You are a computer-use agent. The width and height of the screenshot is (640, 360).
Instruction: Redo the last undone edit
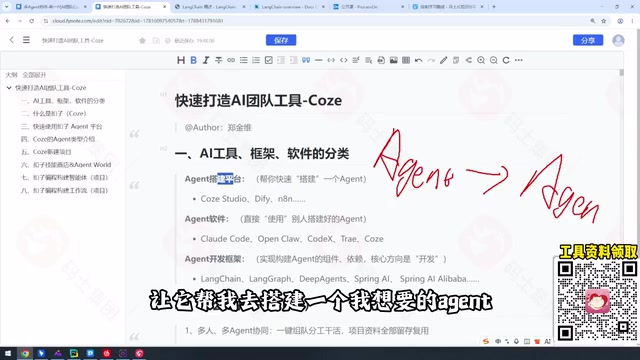(x=431, y=60)
